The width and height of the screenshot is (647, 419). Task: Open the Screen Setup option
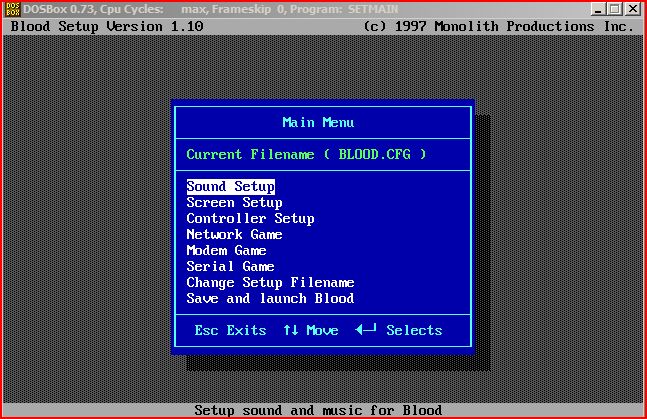point(234,203)
